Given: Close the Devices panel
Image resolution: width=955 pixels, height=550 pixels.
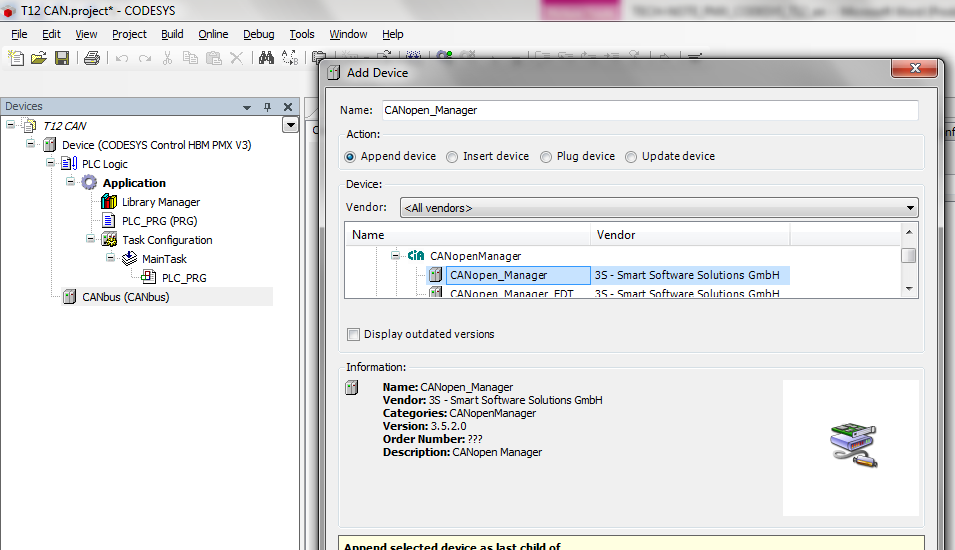Looking at the screenshot, I should coord(288,107).
